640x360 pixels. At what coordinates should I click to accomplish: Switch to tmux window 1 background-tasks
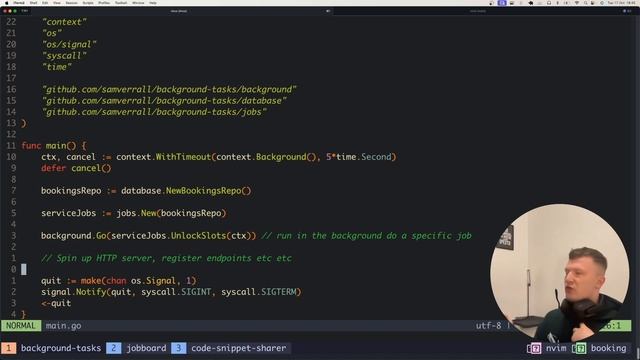(51, 348)
